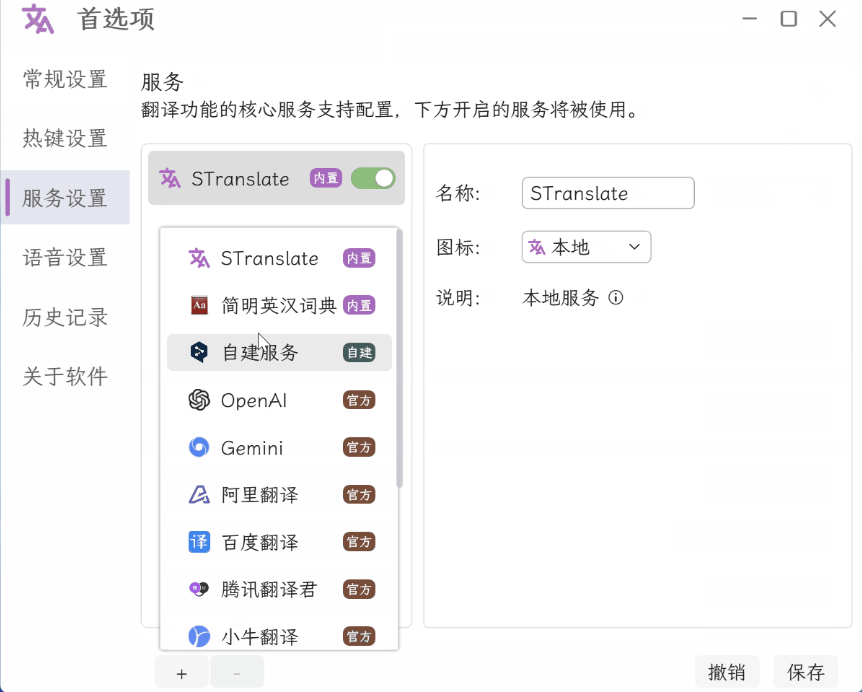Viewport: 862px width, 692px height.
Task: Click the 简明英汉词典 dictionary icon
Action: point(199,305)
